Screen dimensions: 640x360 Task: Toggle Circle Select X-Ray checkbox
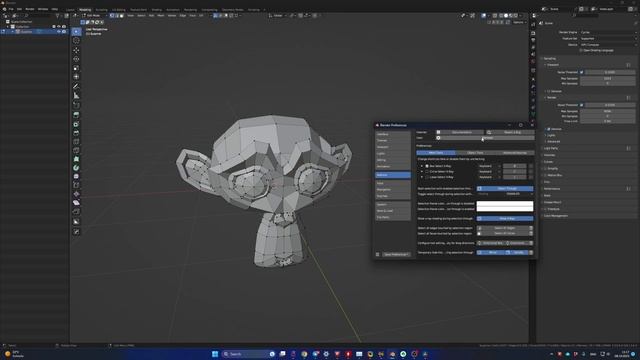[427, 171]
